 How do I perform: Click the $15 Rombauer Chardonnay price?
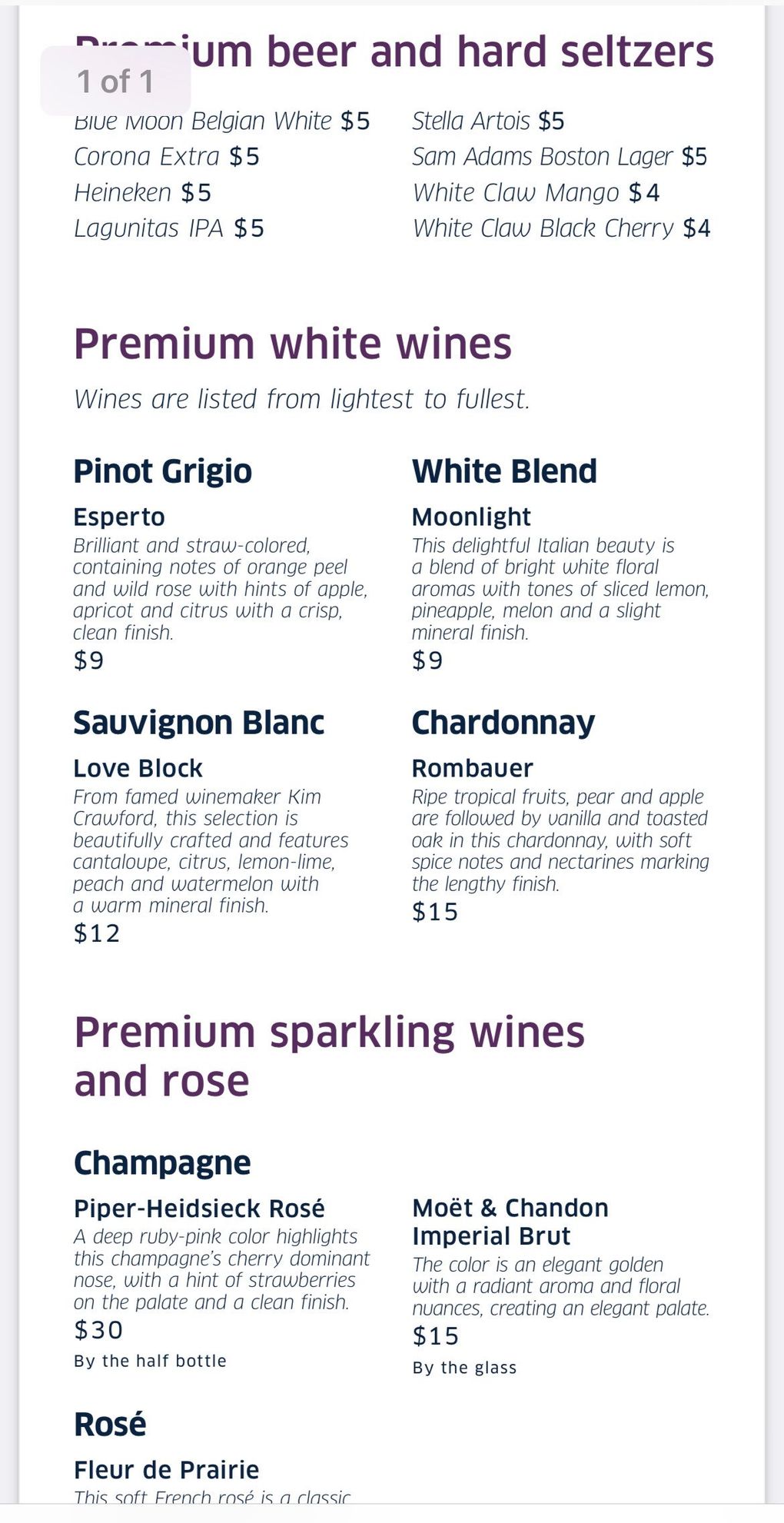(x=435, y=912)
